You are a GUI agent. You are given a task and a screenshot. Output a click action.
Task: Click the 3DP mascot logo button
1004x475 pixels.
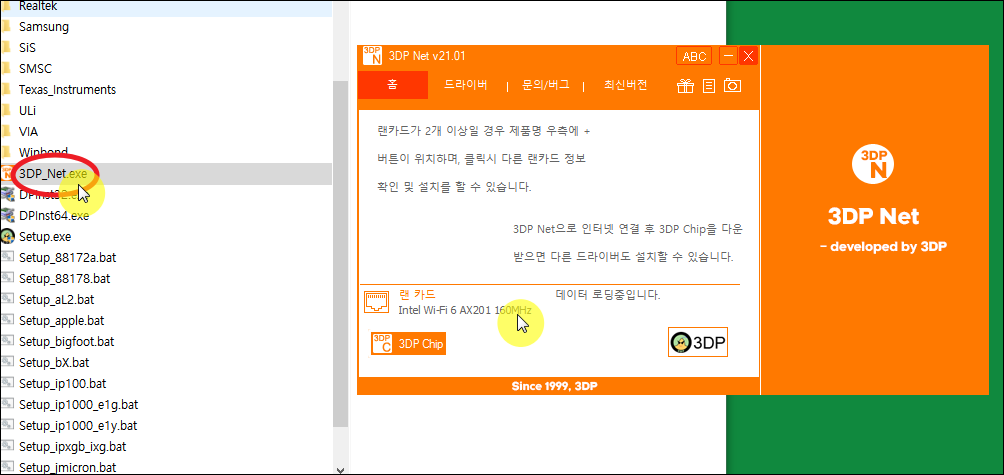tap(698, 342)
